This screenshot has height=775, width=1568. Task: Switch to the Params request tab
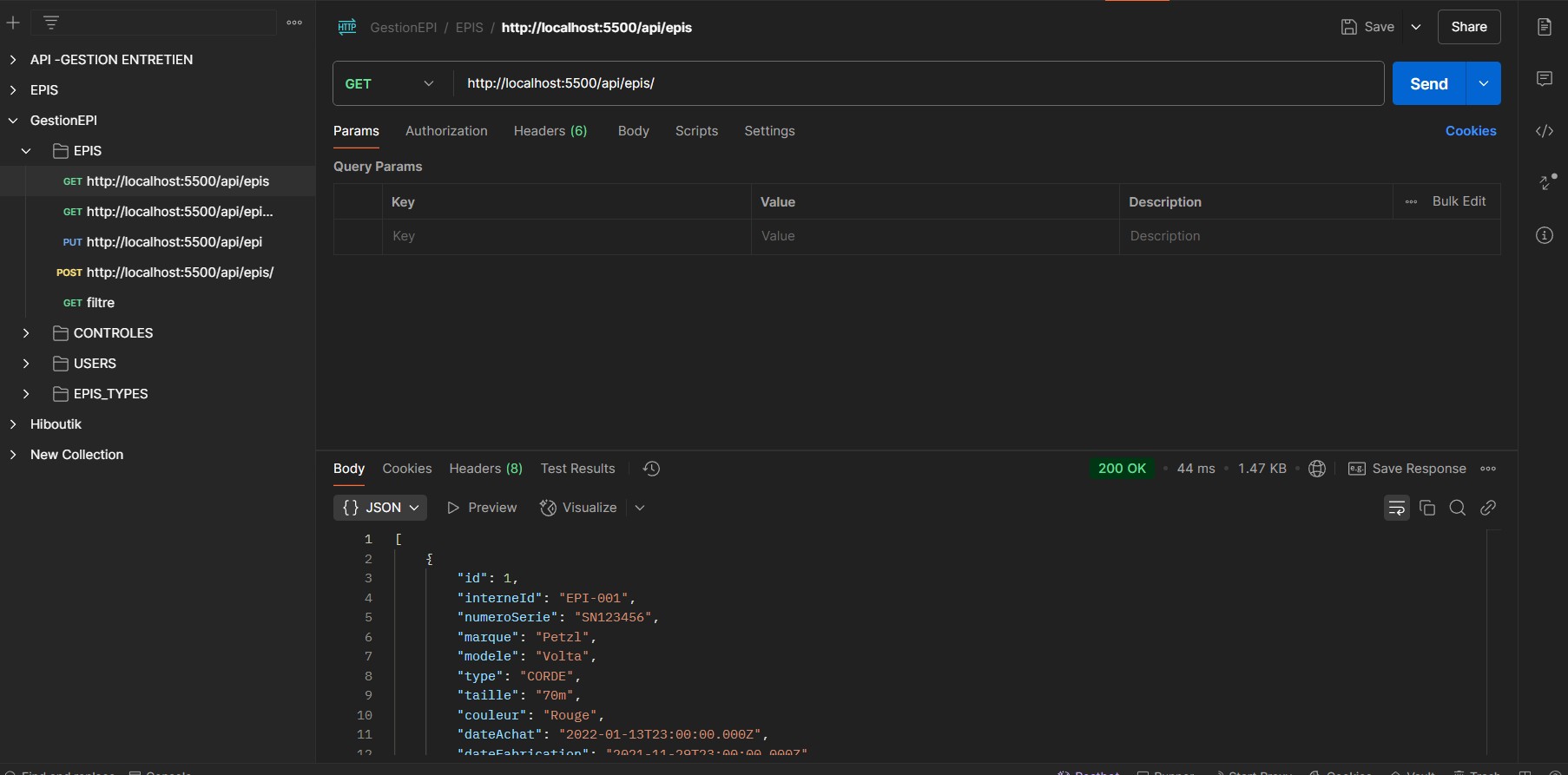tap(356, 131)
